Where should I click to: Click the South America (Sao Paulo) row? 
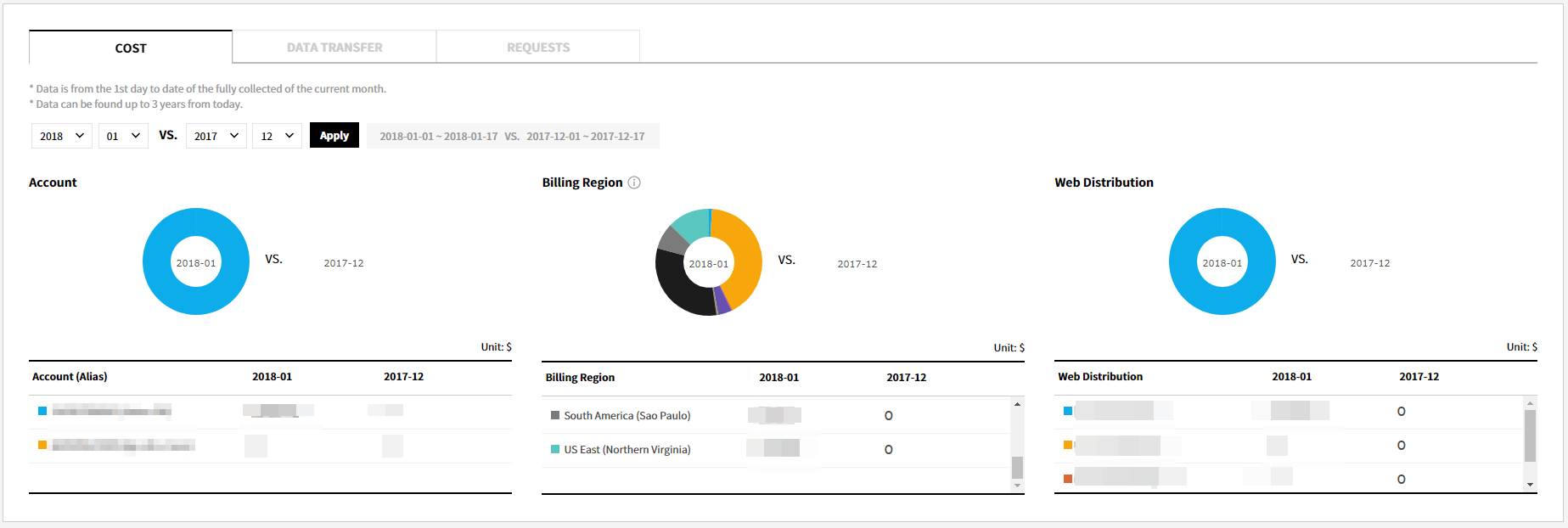pyautogui.click(x=627, y=416)
